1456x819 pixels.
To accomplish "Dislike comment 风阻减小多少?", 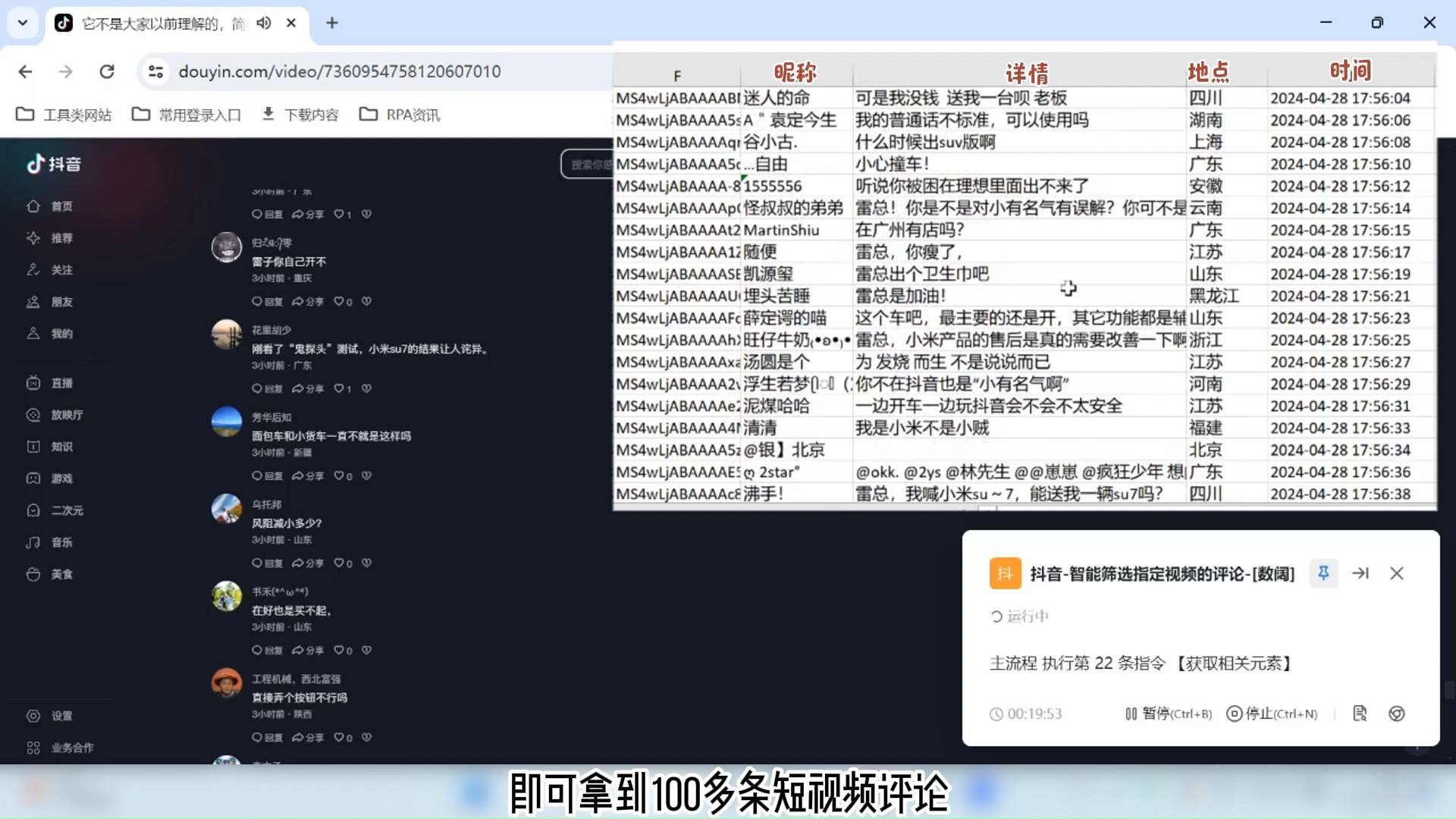I will point(366,563).
